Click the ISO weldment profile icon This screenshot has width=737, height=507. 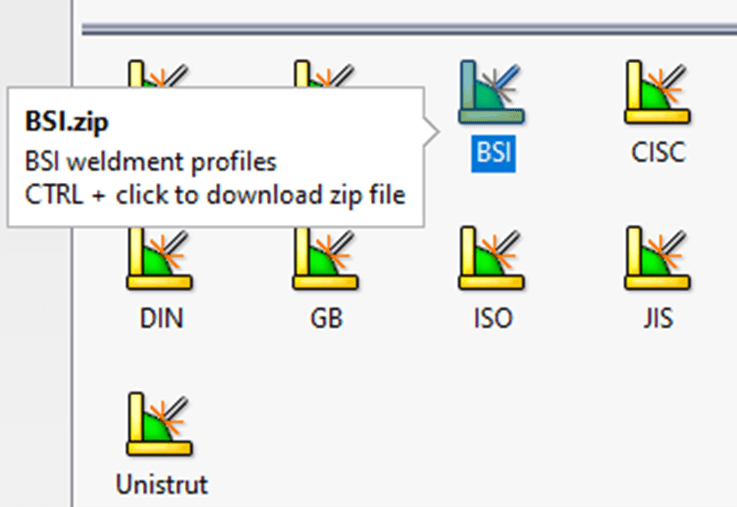tap(492, 258)
